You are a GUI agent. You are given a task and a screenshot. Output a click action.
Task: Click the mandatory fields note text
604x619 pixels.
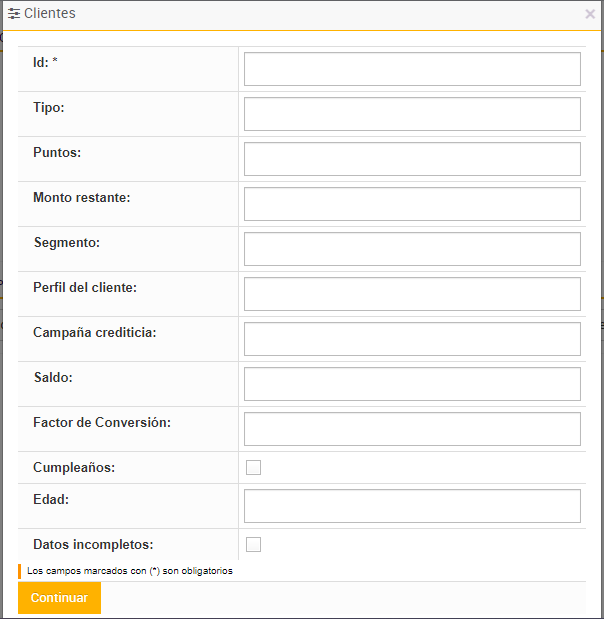coord(129,571)
